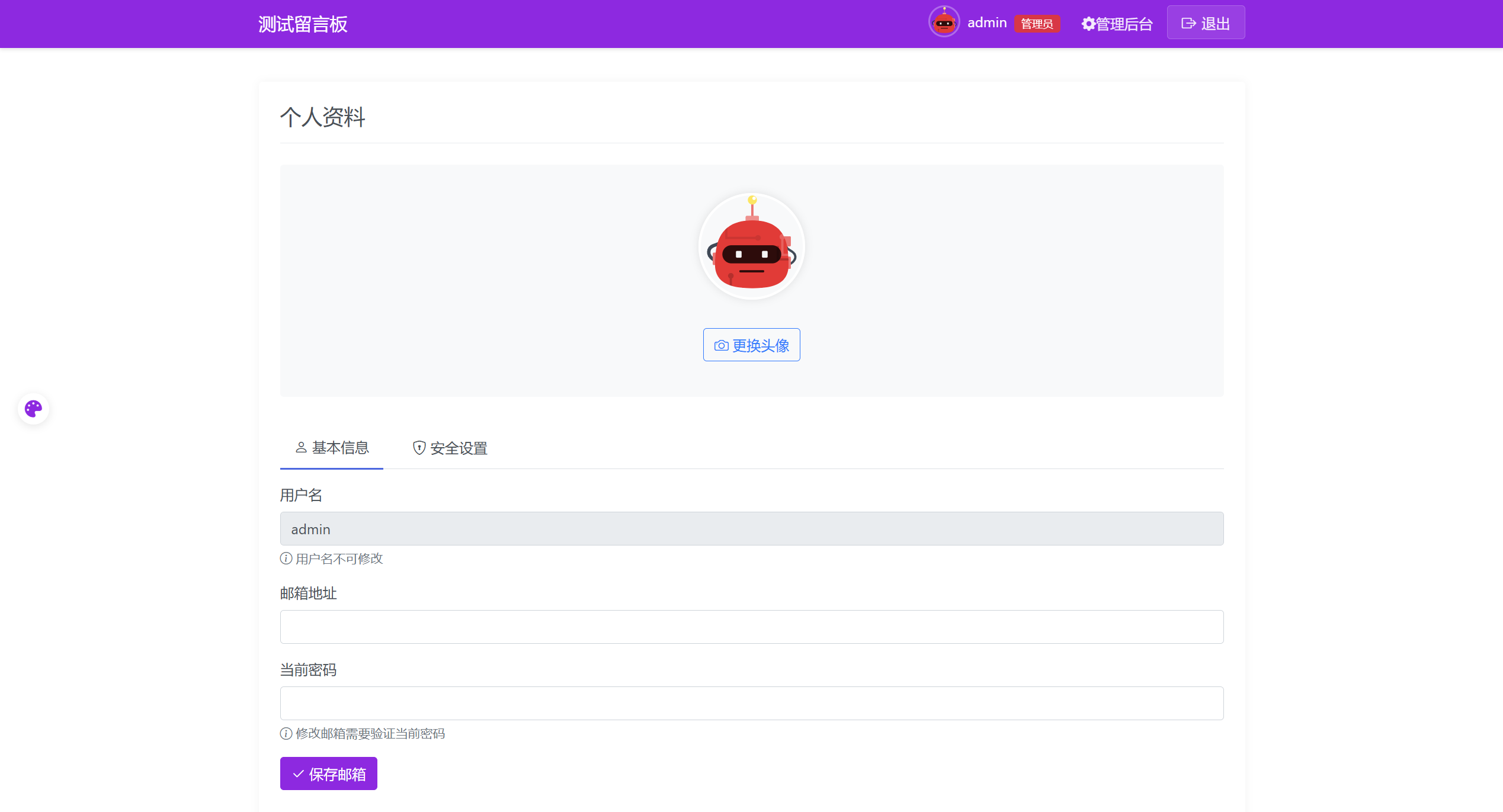Click the disabled 用户名 field showing admin
This screenshot has width=1503, height=812.
click(x=752, y=529)
